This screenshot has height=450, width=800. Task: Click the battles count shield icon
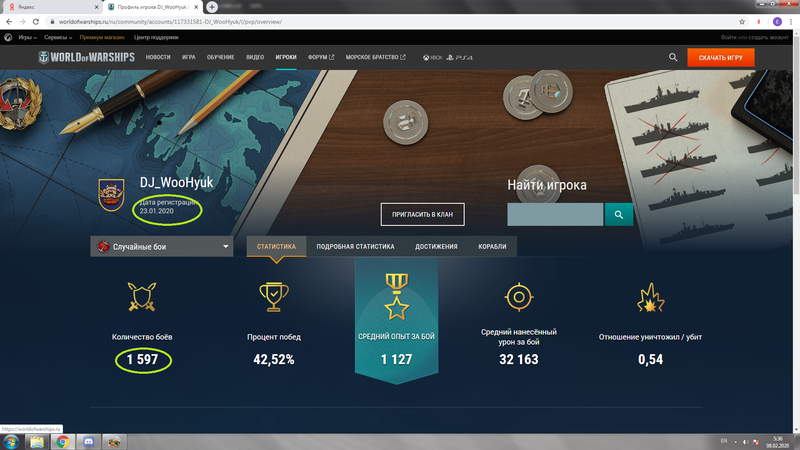pos(142,297)
